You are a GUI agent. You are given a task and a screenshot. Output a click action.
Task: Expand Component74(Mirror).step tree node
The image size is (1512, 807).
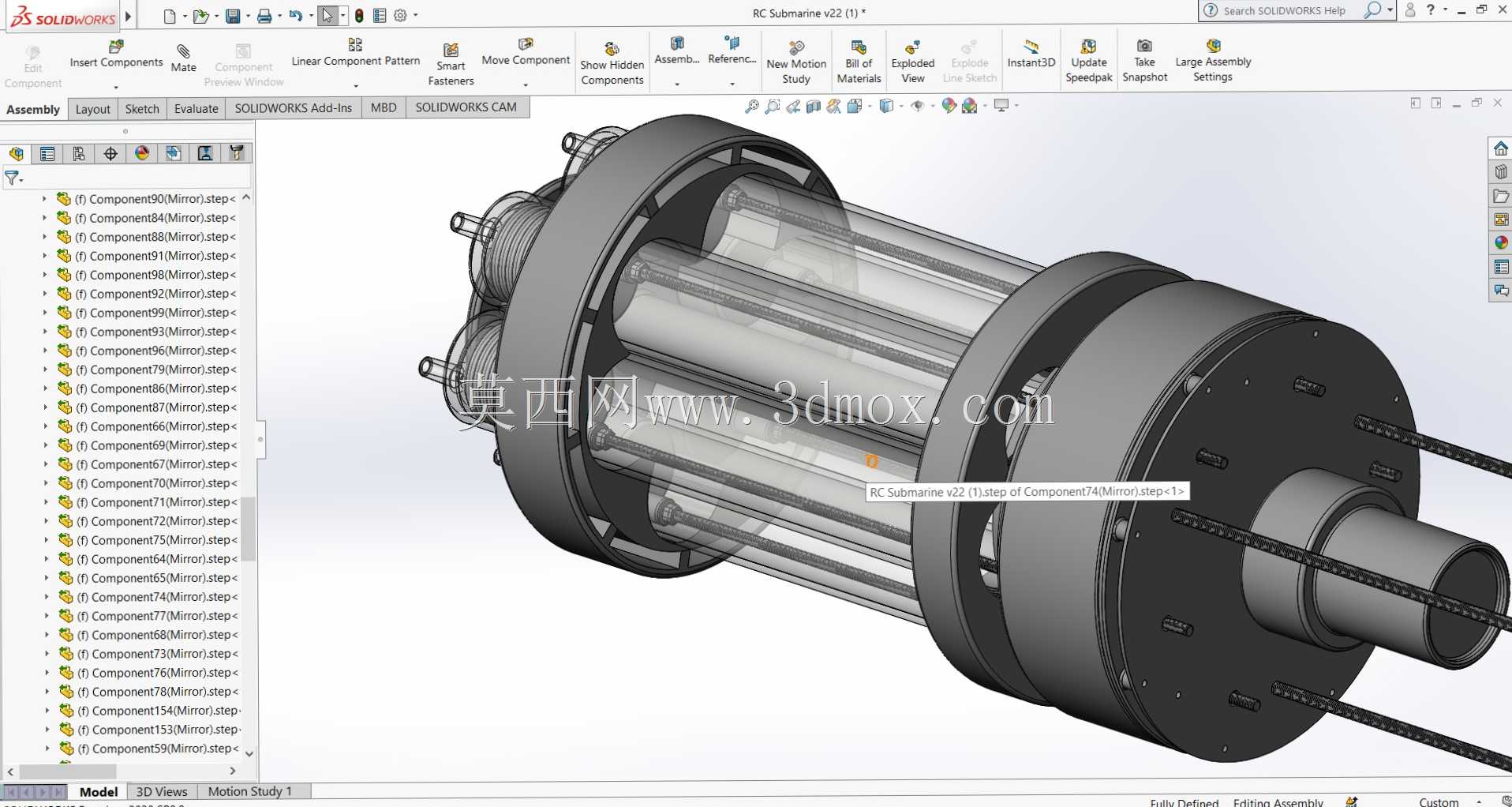pos(46,597)
